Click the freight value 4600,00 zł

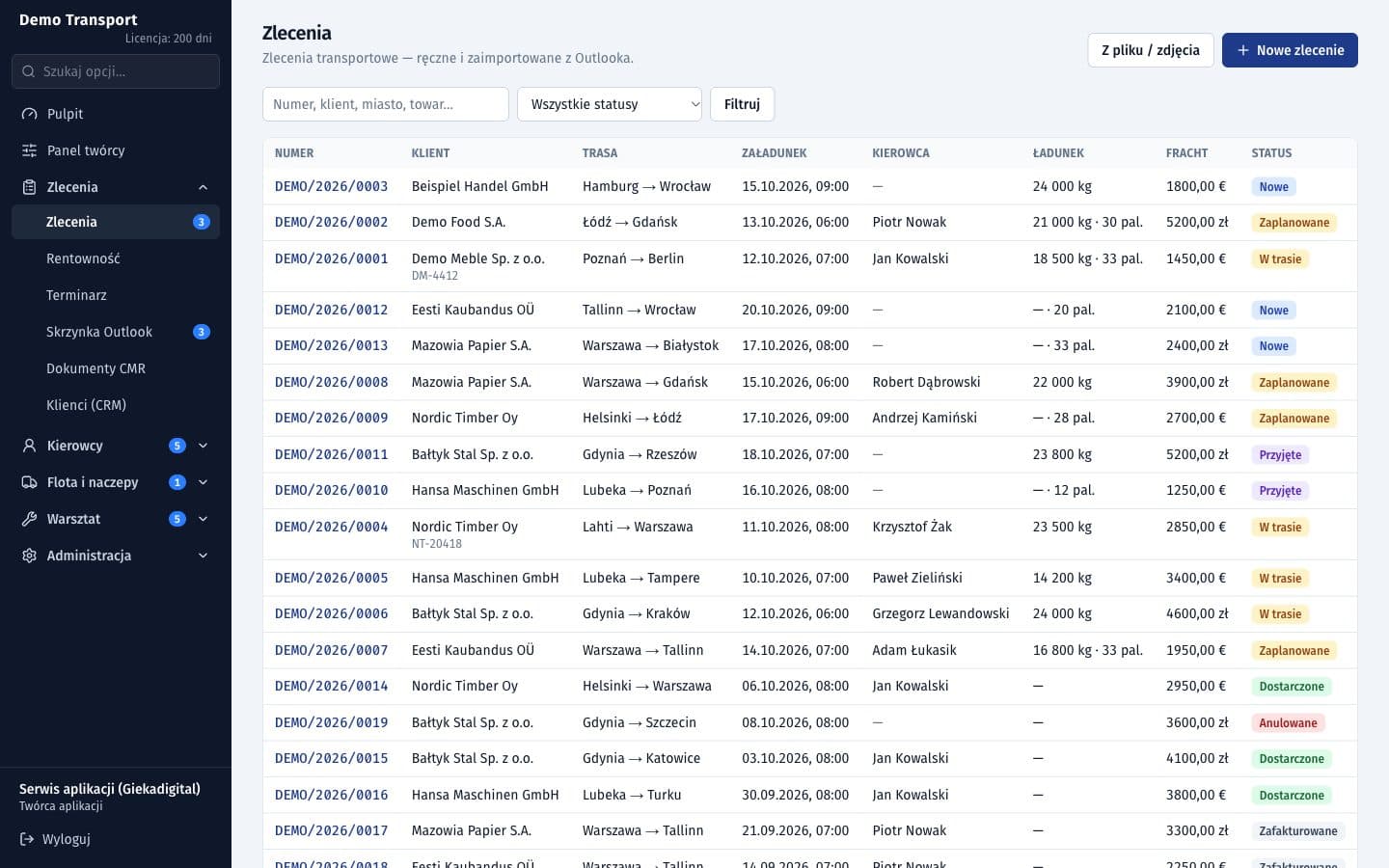pyautogui.click(x=1197, y=613)
